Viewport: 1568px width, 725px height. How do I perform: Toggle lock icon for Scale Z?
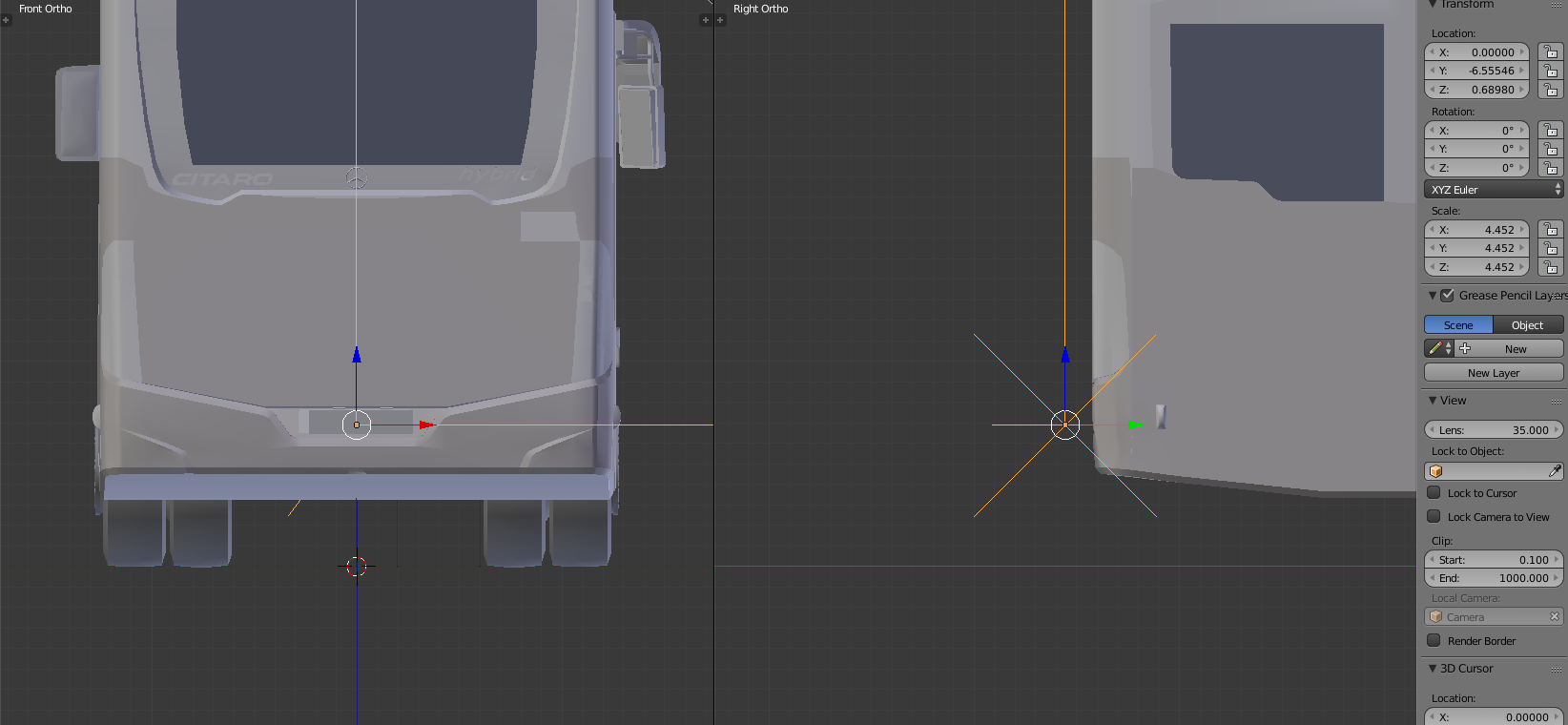click(1551, 267)
